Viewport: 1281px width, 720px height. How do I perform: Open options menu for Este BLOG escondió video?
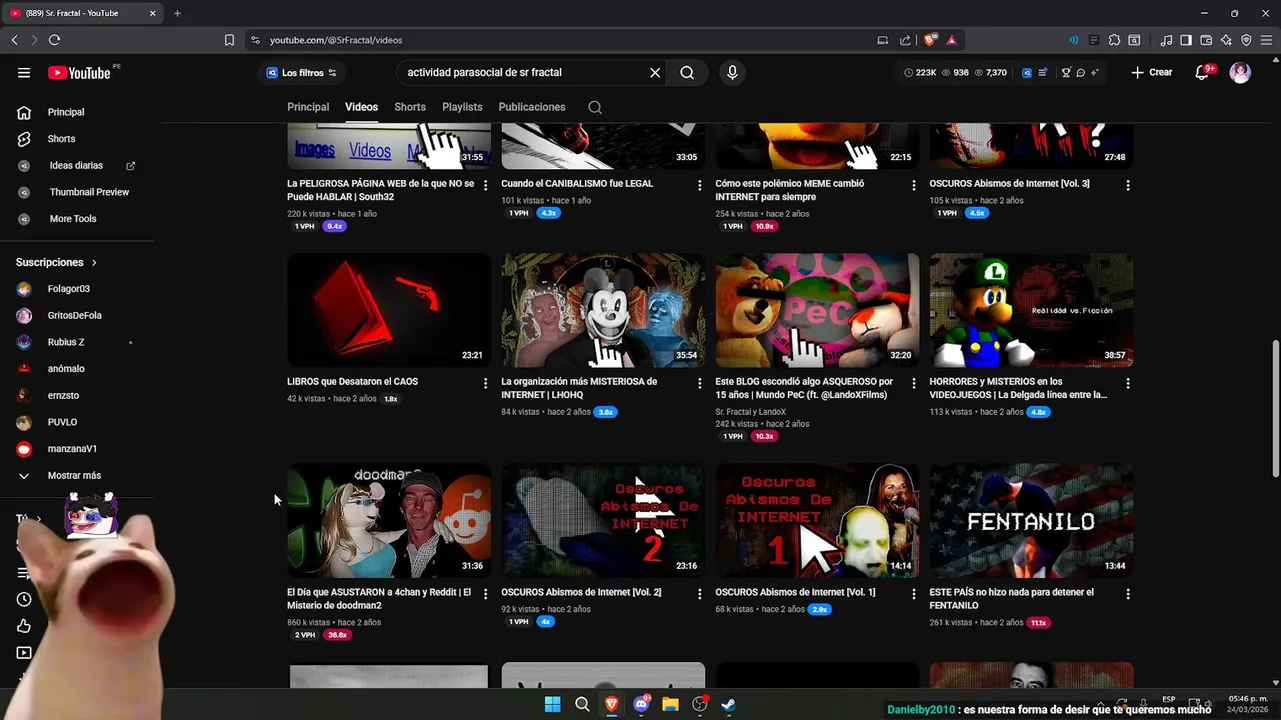(913, 383)
